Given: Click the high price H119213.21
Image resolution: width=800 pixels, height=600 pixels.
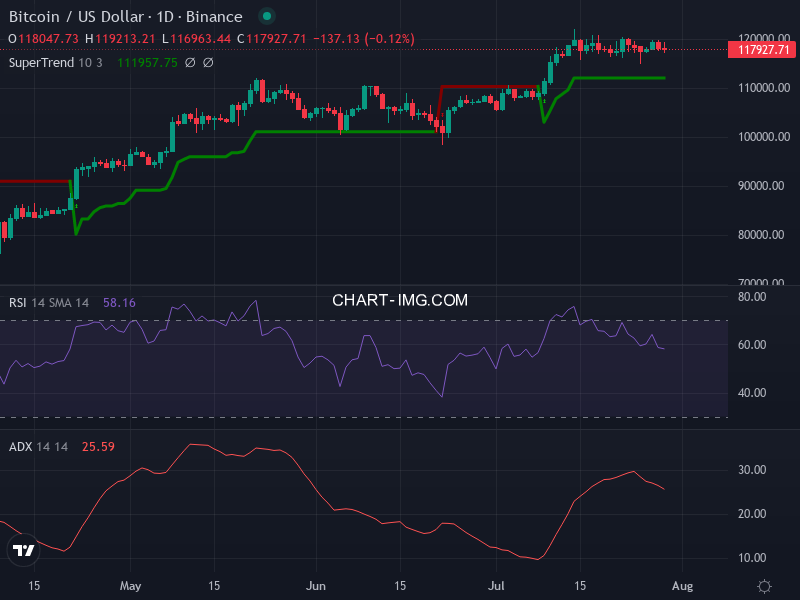Looking at the screenshot, I should [120, 39].
